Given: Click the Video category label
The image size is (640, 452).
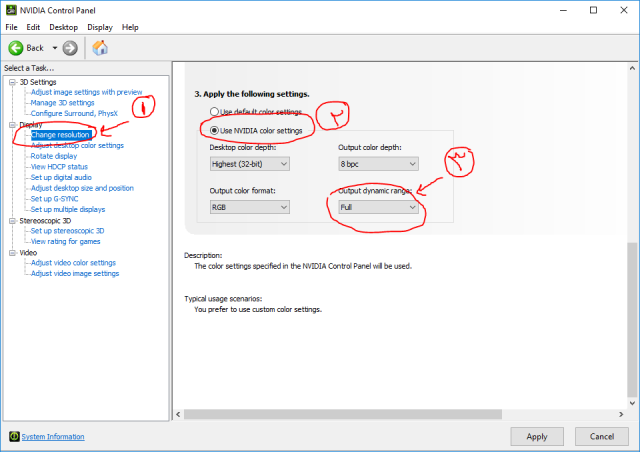Looking at the screenshot, I should [28, 253].
